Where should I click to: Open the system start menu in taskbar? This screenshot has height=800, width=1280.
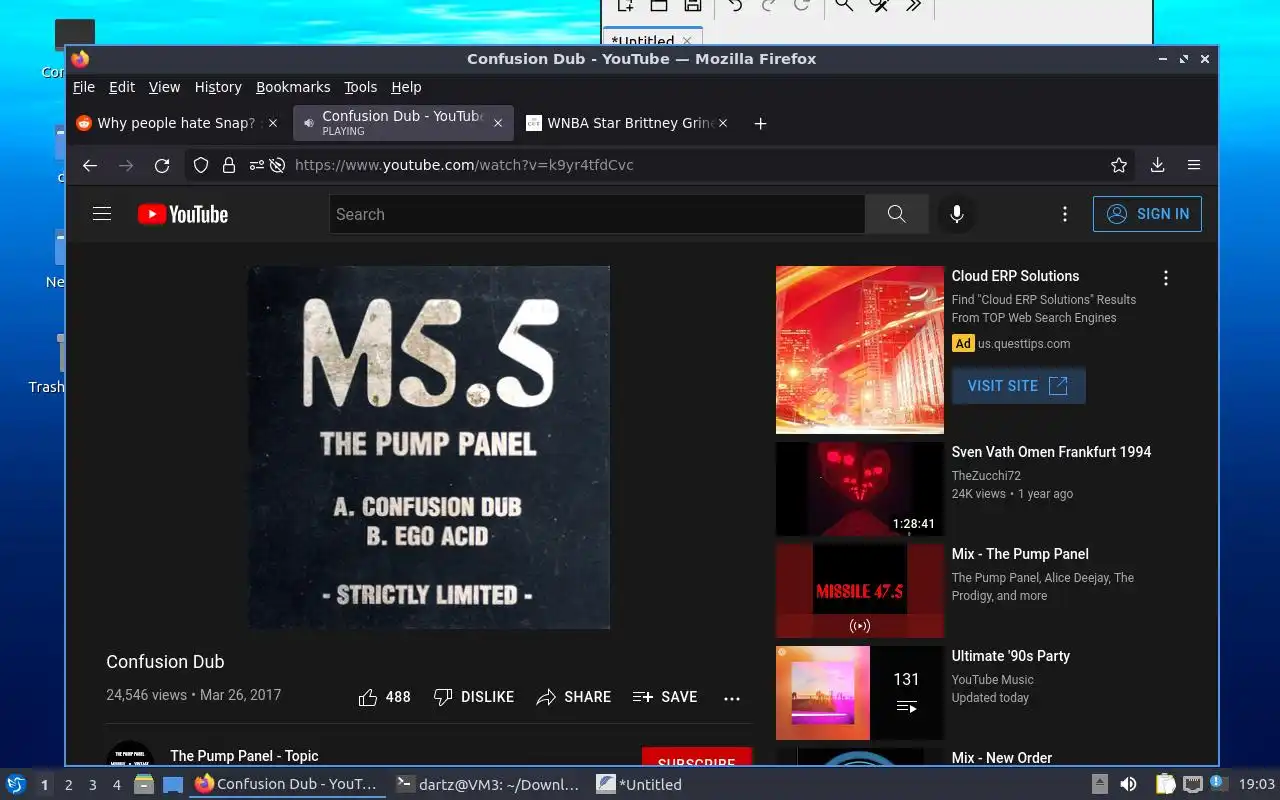tap(15, 784)
